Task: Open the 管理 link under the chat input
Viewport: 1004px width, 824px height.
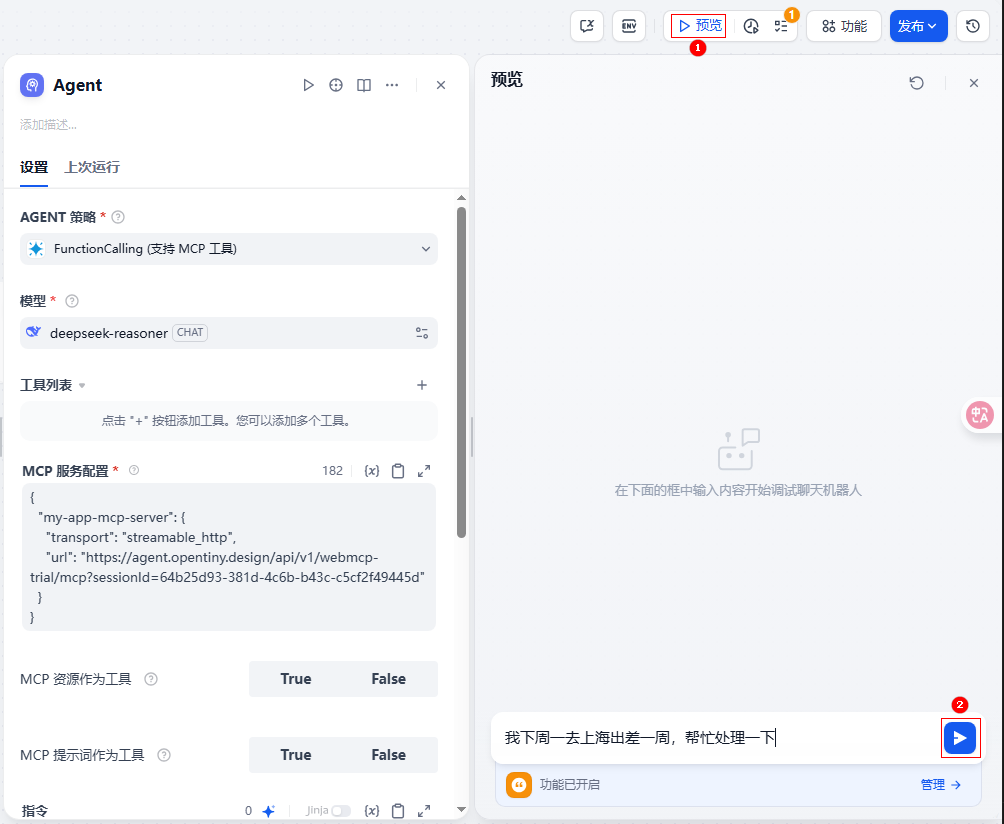Action: click(x=940, y=785)
